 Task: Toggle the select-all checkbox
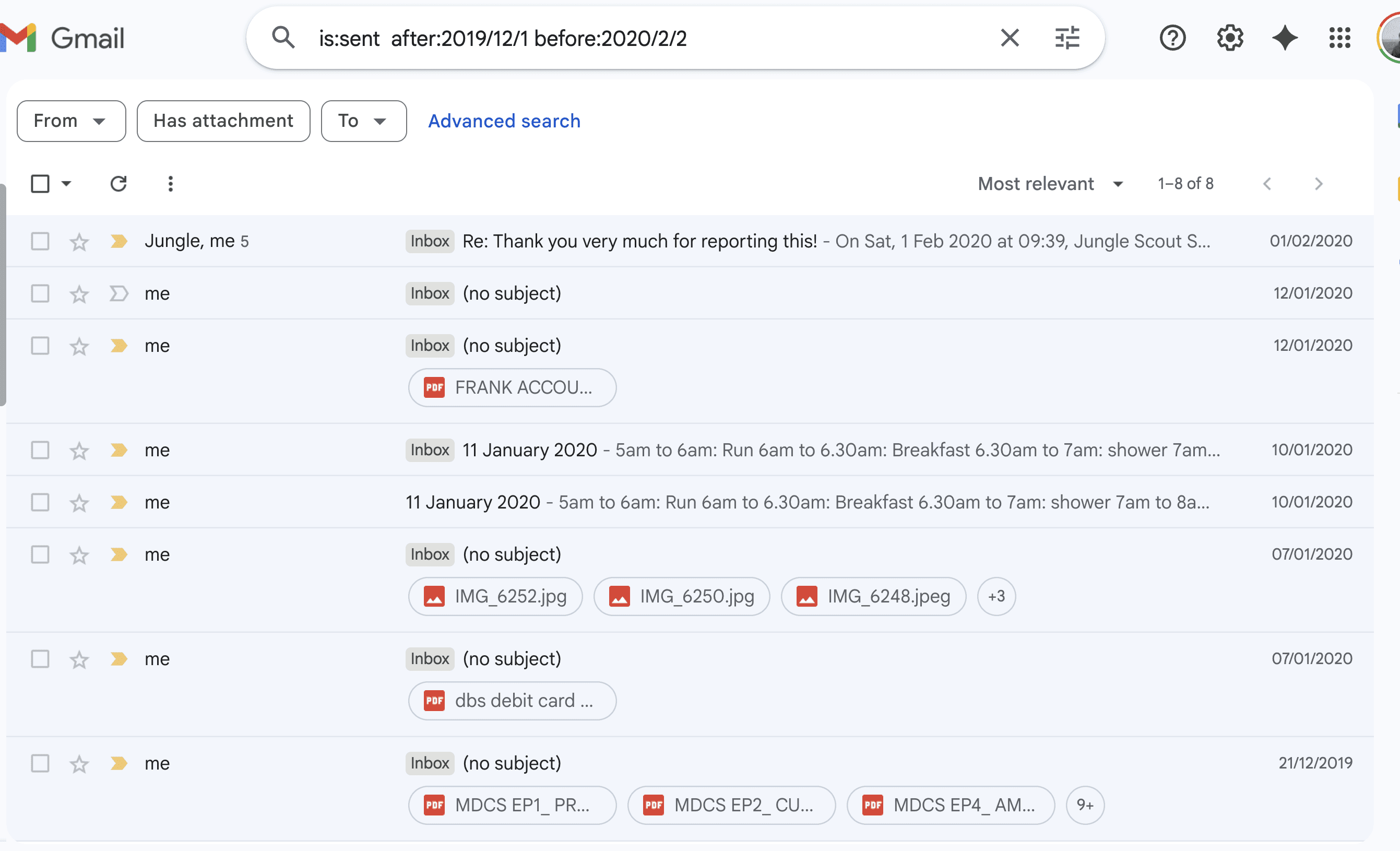(x=40, y=183)
